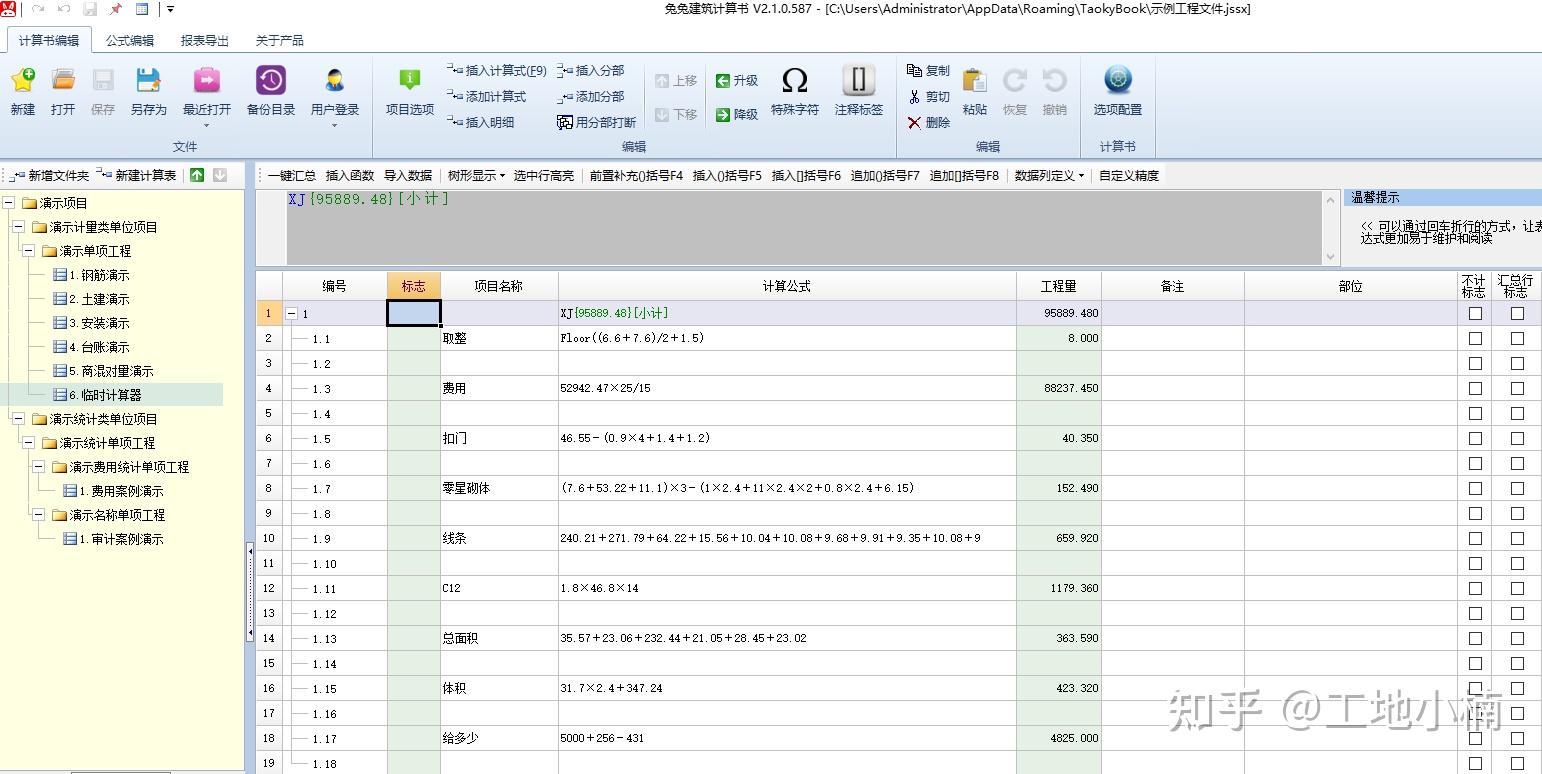1542x774 pixels.
Task: Open 1.费用案例演示 in the tree
Action: click(x=121, y=491)
